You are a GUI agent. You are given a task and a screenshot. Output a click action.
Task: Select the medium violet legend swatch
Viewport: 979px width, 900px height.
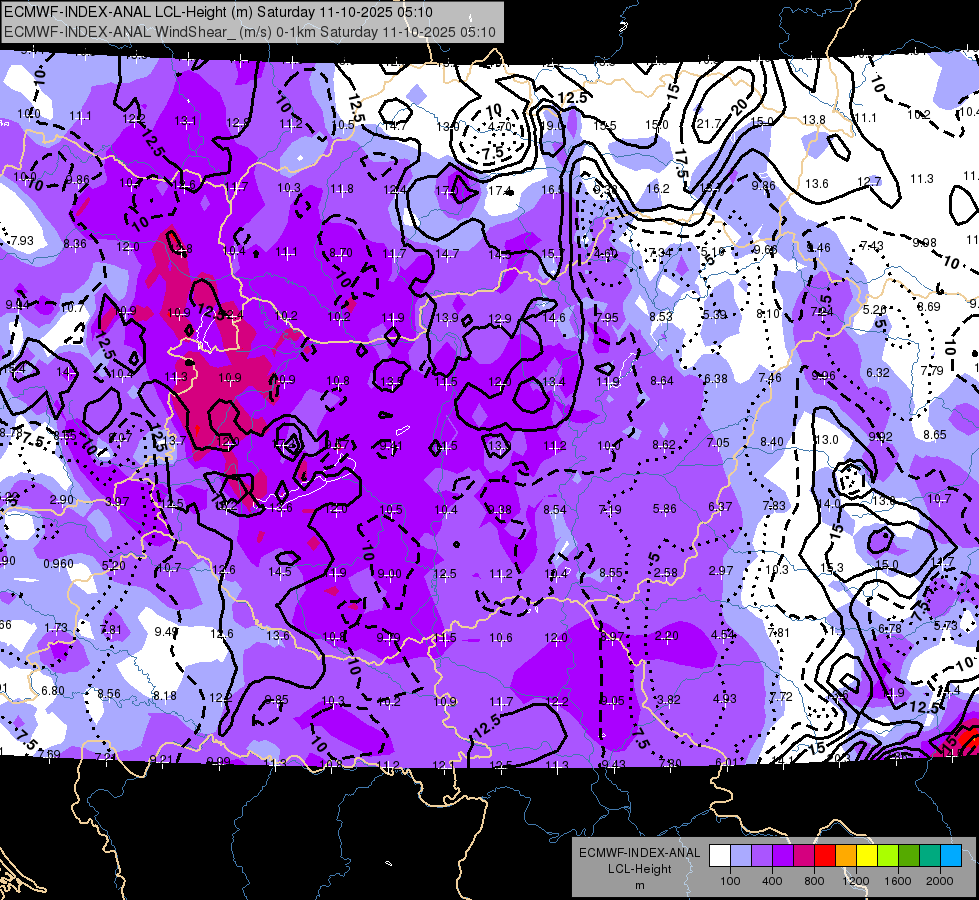click(762, 855)
